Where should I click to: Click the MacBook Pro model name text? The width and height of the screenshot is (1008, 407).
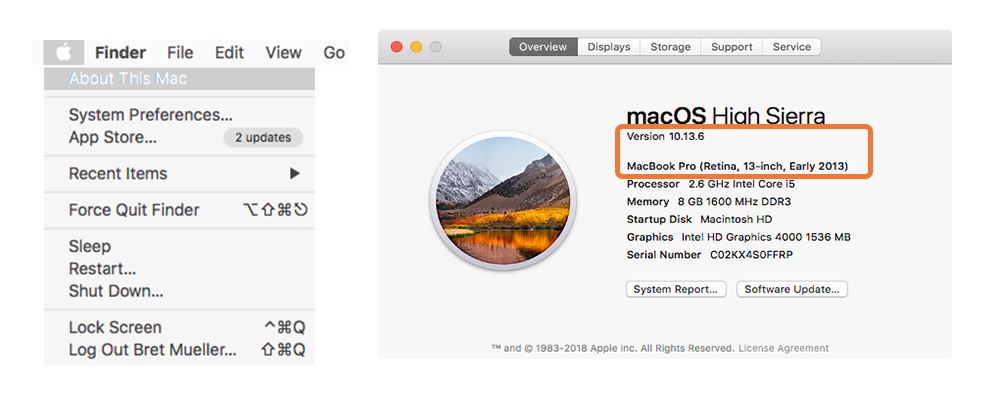coord(737,167)
